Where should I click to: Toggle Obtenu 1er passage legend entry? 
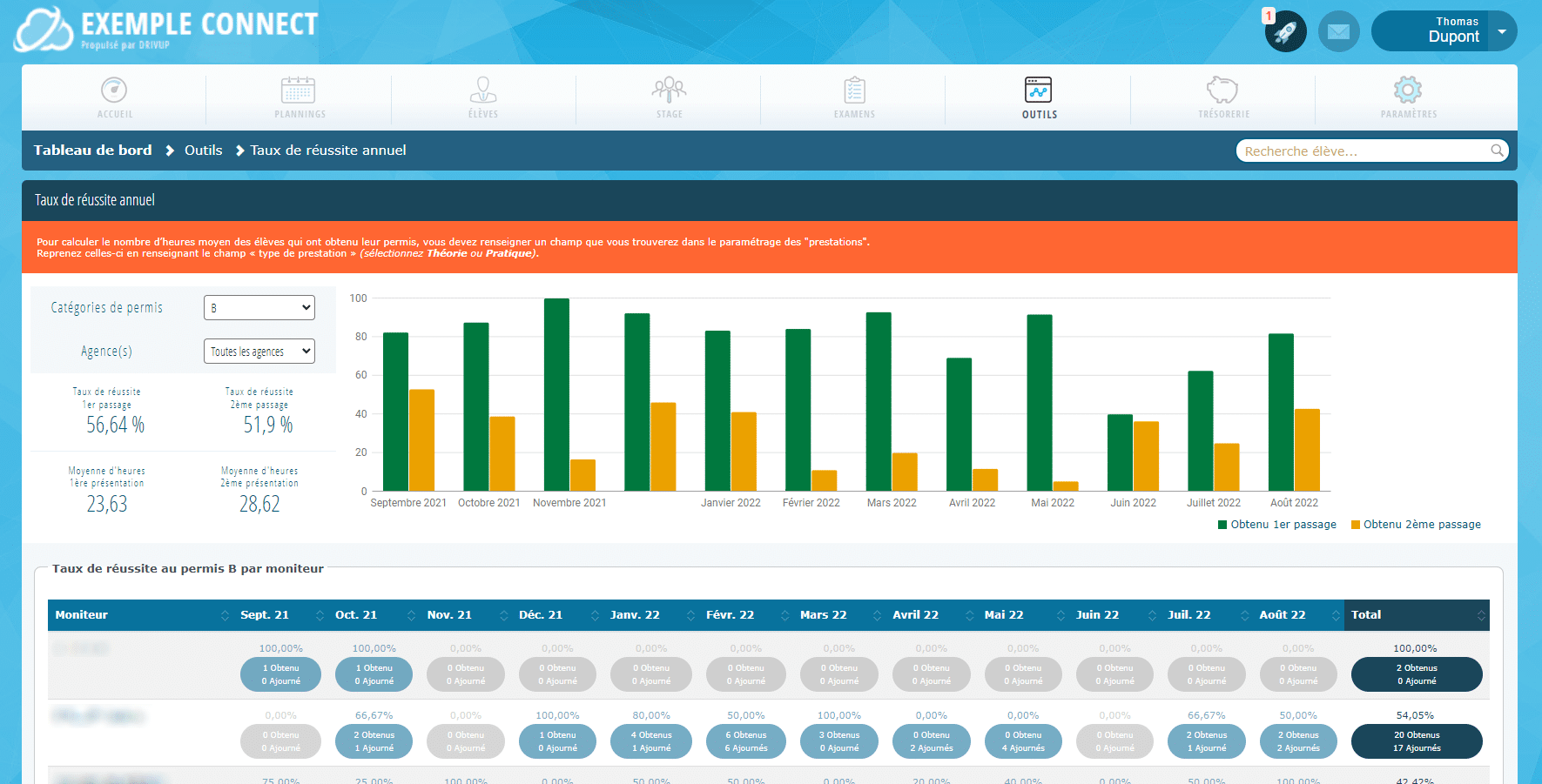(x=1277, y=525)
